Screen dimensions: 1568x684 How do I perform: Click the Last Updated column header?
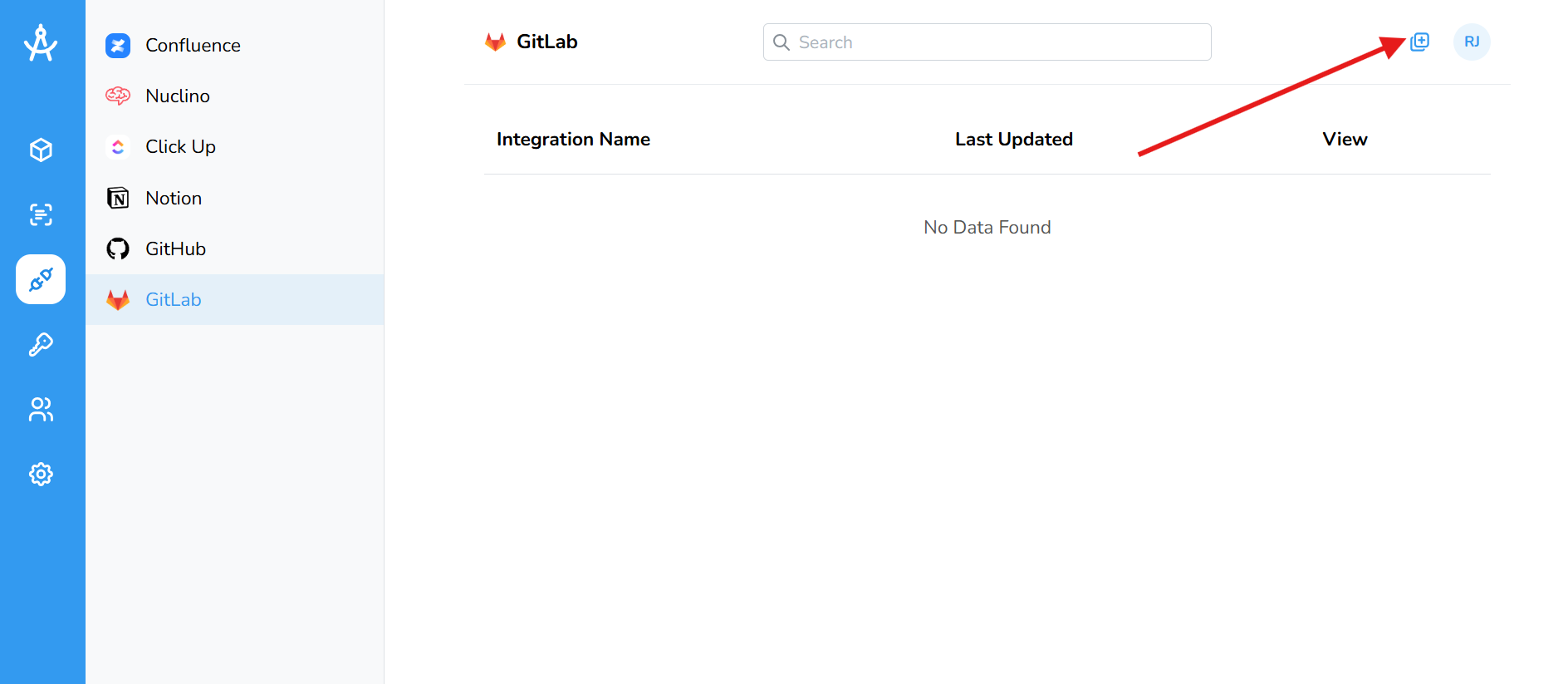(1014, 139)
